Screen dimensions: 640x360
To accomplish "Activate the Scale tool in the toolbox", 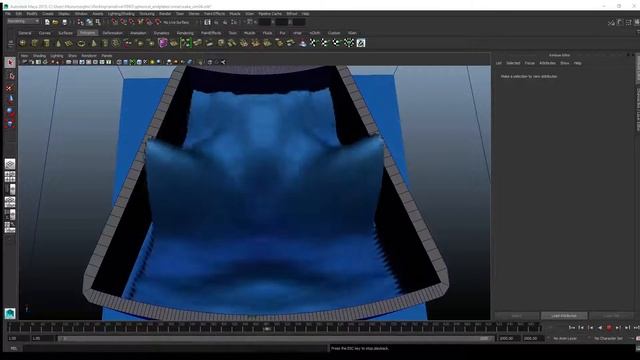I will [10, 123].
